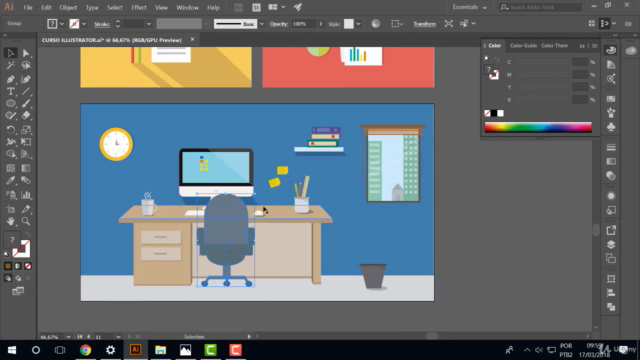
Task: Select the Column Graph tool
Action: coord(26,195)
